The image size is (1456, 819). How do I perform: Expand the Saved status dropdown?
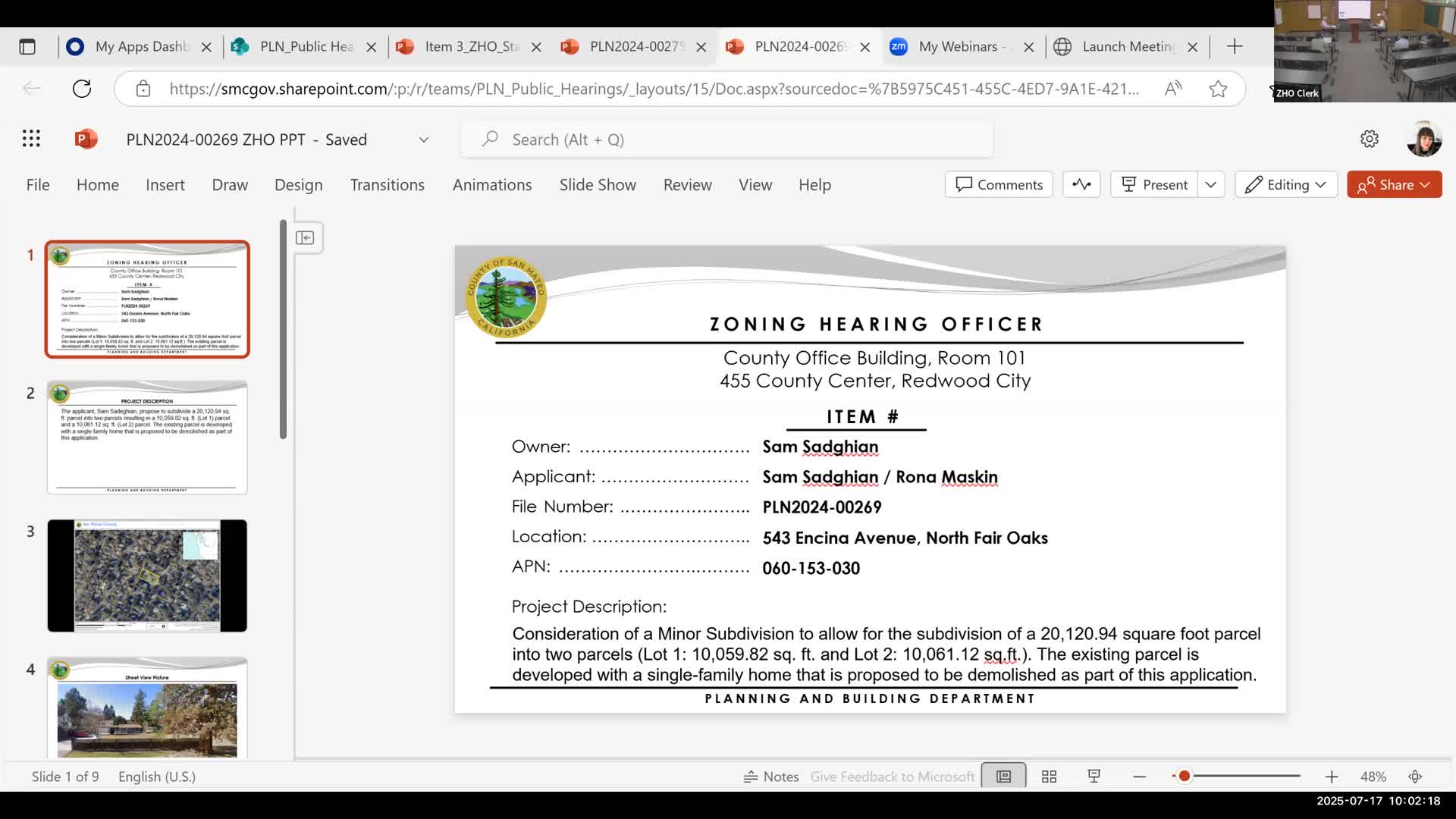423,140
